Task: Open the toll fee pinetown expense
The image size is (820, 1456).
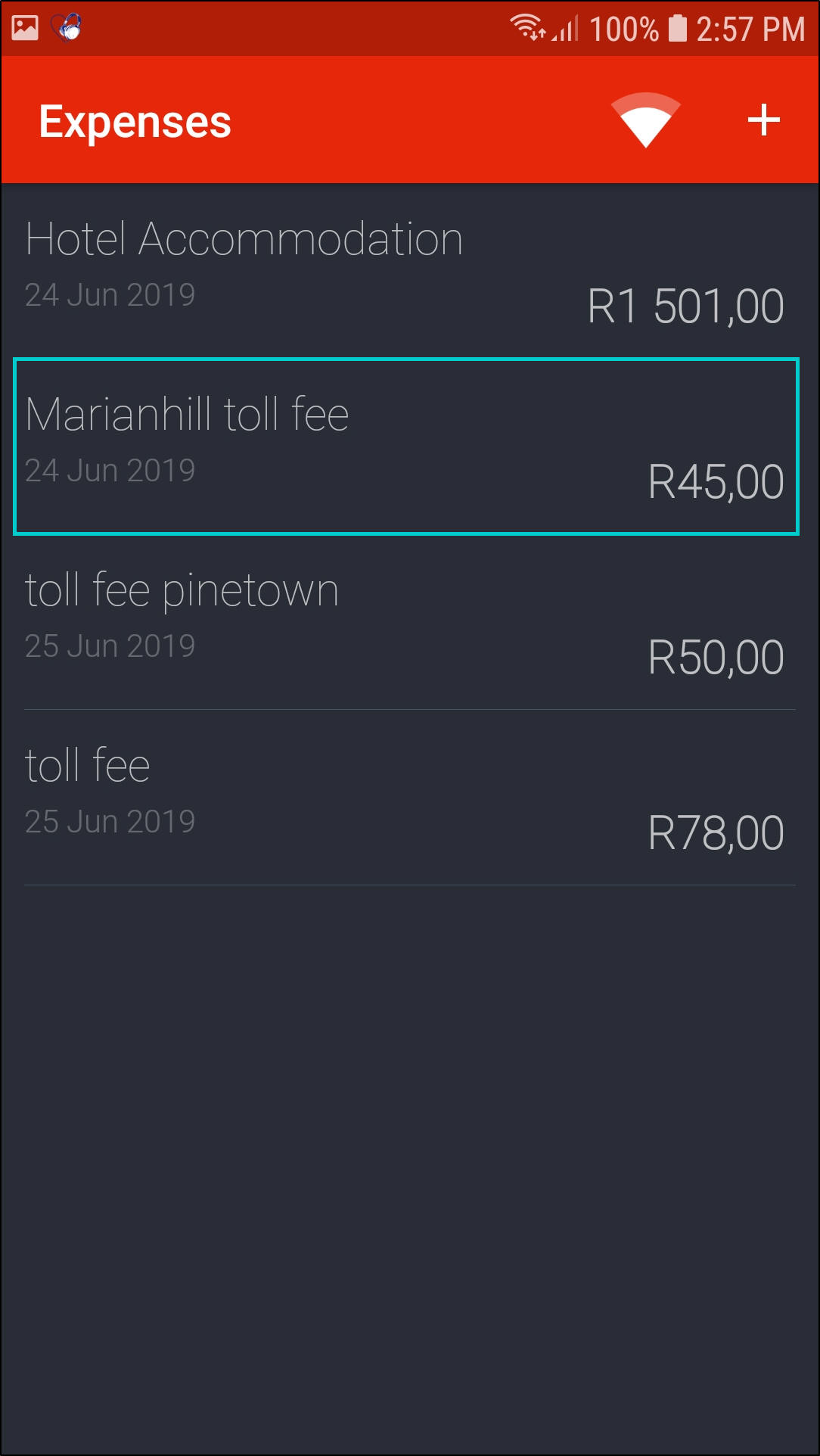Action: [x=182, y=590]
